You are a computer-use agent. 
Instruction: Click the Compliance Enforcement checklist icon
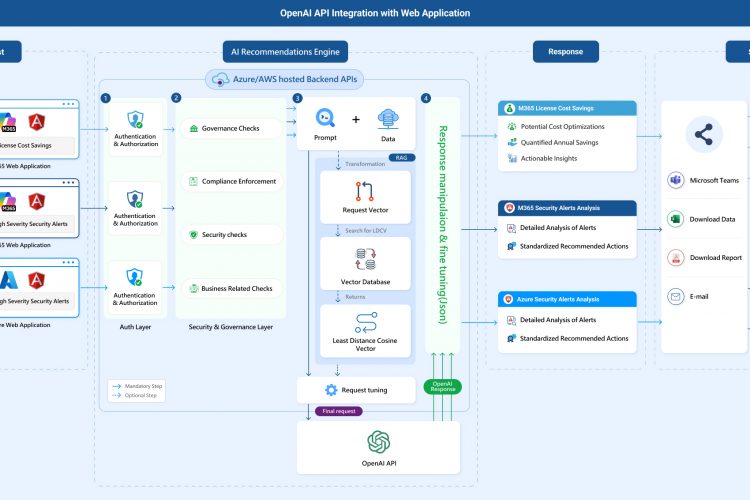click(x=193, y=181)
